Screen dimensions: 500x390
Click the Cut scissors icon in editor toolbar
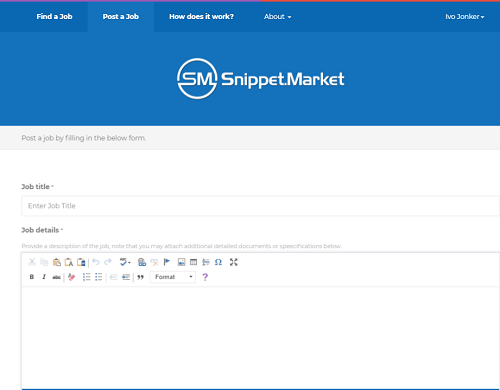click(x=32, y=262)
